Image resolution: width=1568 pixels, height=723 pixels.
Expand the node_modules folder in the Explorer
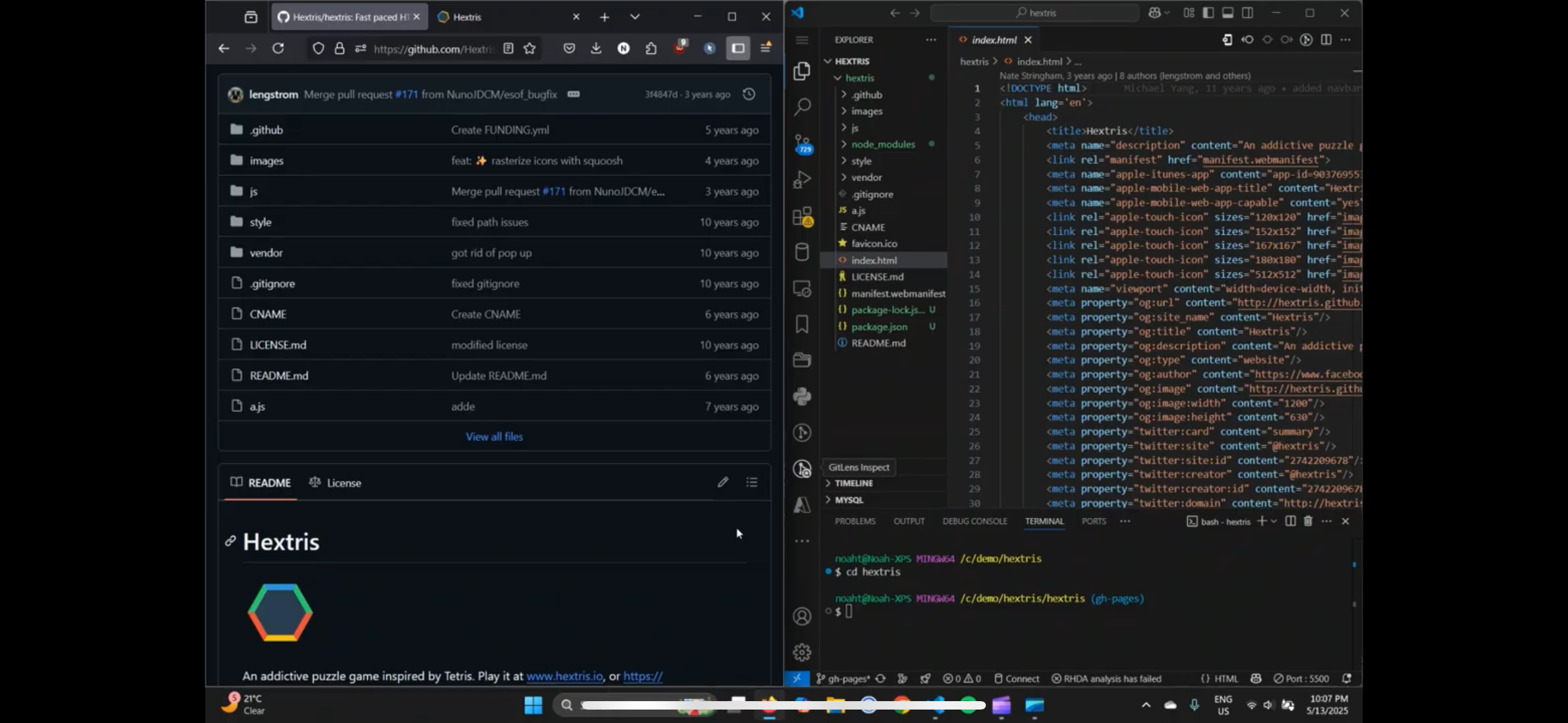(x=883, y=144)
